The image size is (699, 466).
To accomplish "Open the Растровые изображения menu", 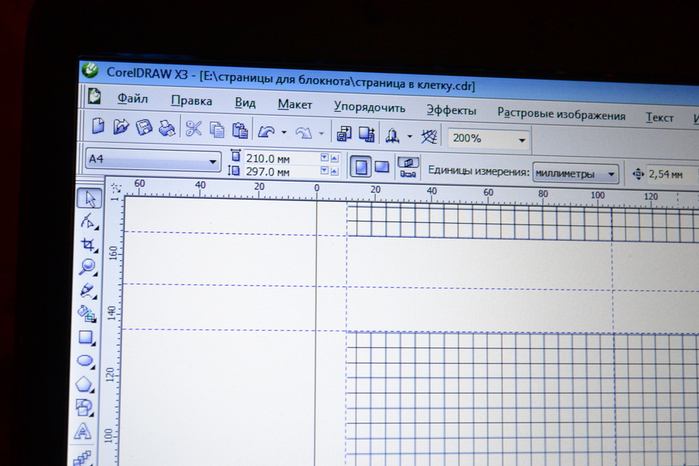I will point(561,114).
